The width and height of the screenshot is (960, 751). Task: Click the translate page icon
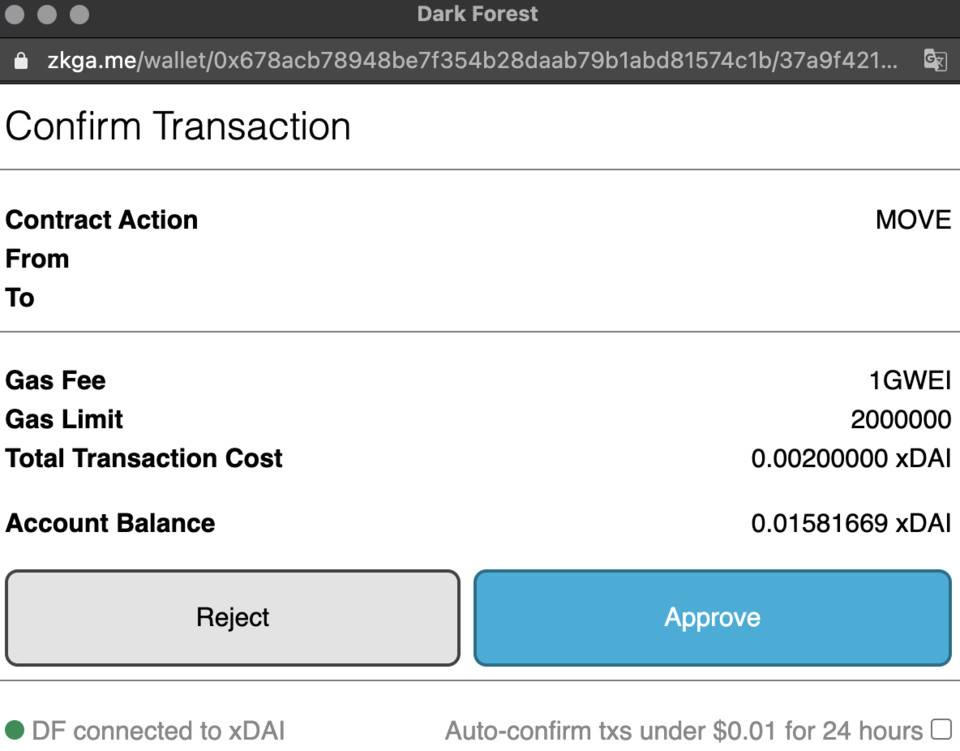(934, 60)
